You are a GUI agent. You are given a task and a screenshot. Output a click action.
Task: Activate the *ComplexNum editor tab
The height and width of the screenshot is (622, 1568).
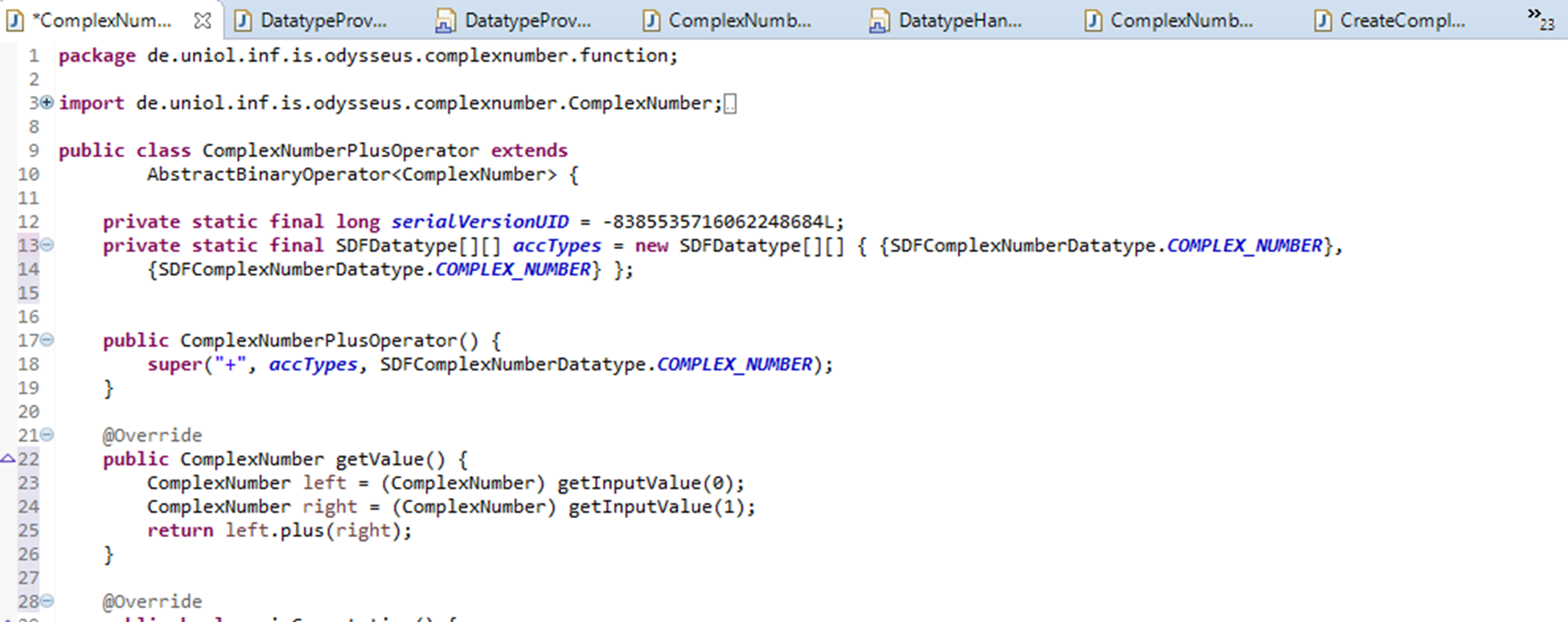coord(102,21)
